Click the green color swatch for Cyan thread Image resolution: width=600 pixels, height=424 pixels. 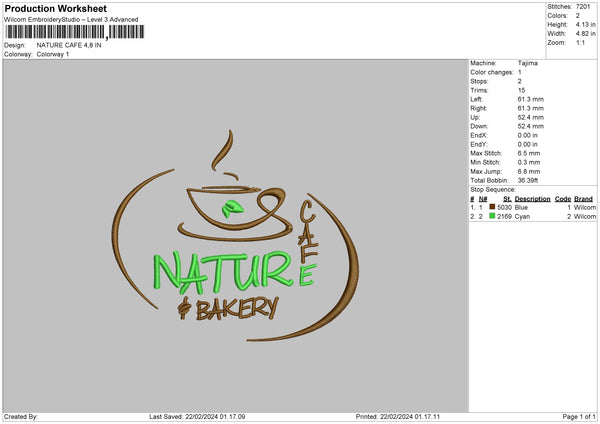coord(492,216)
